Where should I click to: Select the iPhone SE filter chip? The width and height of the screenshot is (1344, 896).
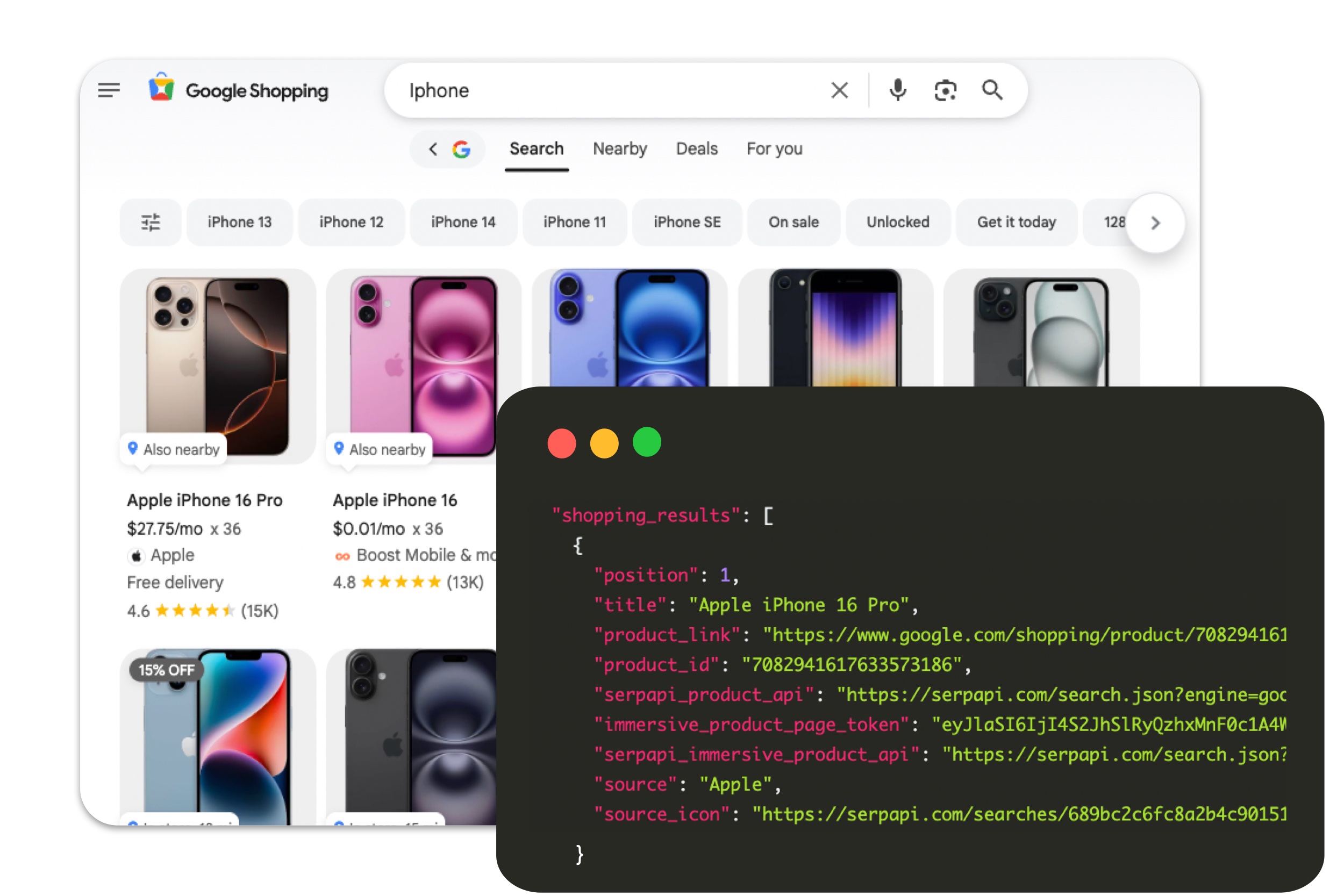(687, 223)
